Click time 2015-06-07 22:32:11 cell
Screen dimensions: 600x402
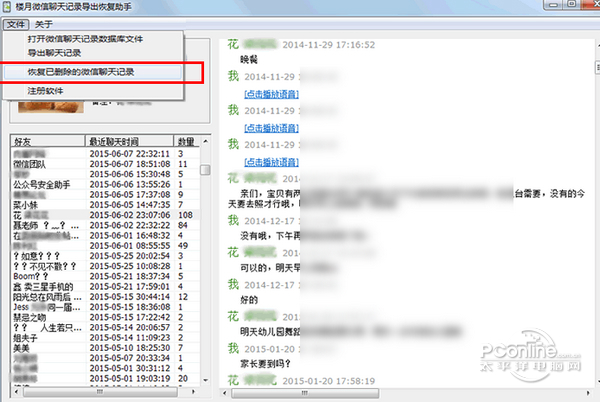[130, 154]
